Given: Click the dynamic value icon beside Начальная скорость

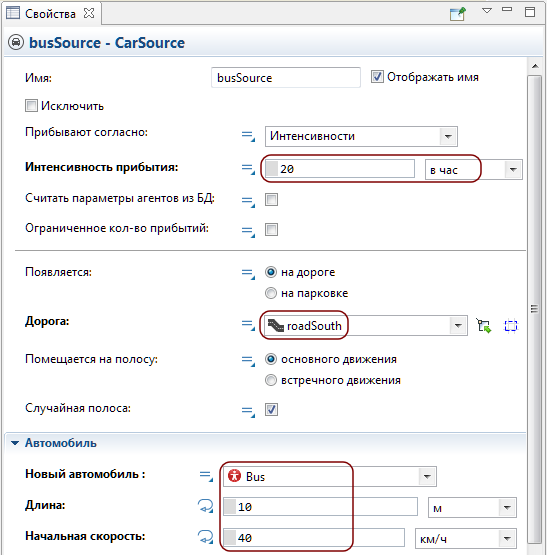Looking at the screenshot, I should (x=205, y=537).
